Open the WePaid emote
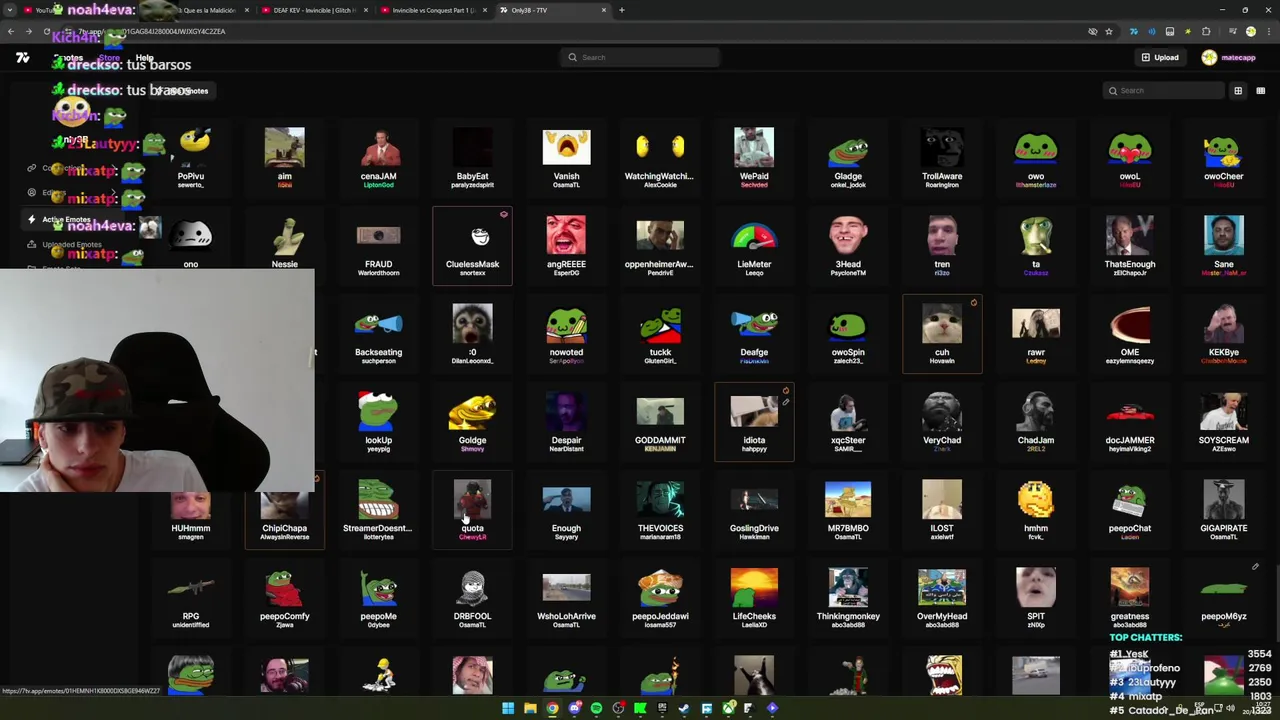The width and height of the screenshot is (1280, 720). click(754, 158)
